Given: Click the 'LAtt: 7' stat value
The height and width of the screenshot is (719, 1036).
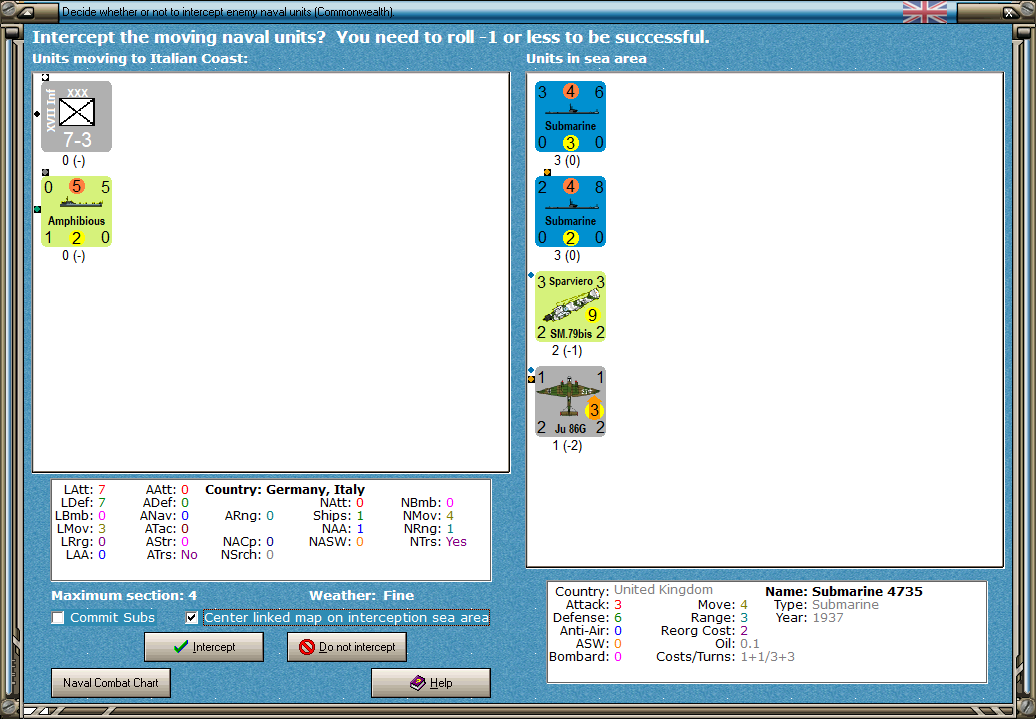Looking at the screenshot, I should pos(85,490).
